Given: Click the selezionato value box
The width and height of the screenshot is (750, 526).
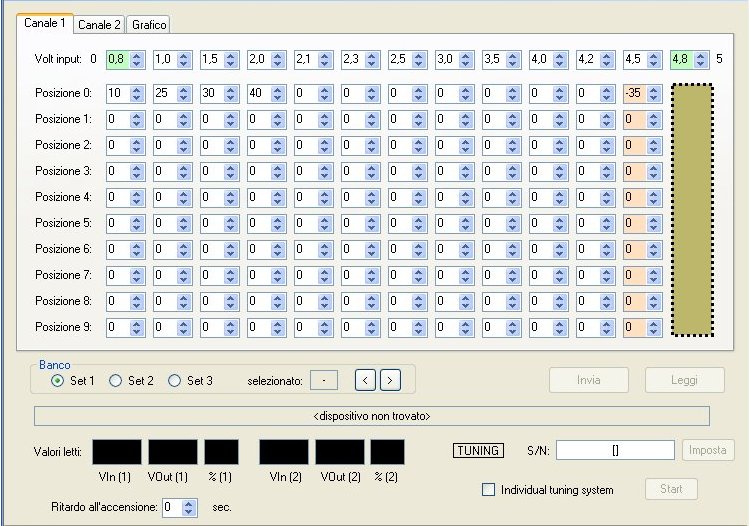Looking at the screenshot, I should point(324,381).
